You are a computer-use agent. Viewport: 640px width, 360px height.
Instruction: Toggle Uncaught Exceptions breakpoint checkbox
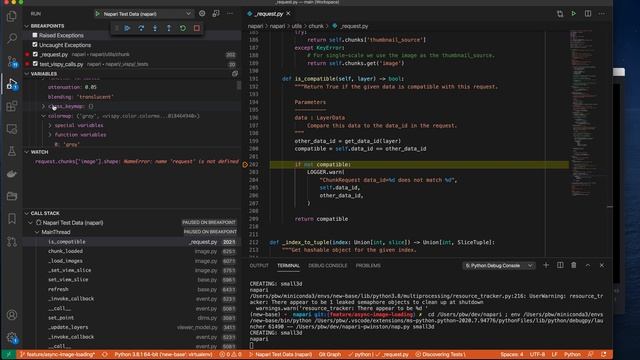[35, 44]
